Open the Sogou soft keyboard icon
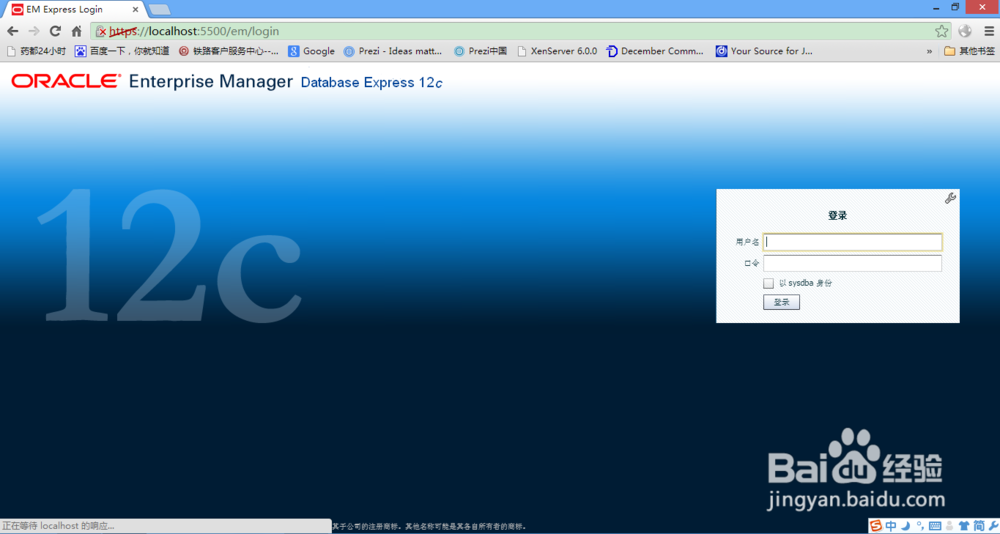1000x534 pixels. point(935,526)
